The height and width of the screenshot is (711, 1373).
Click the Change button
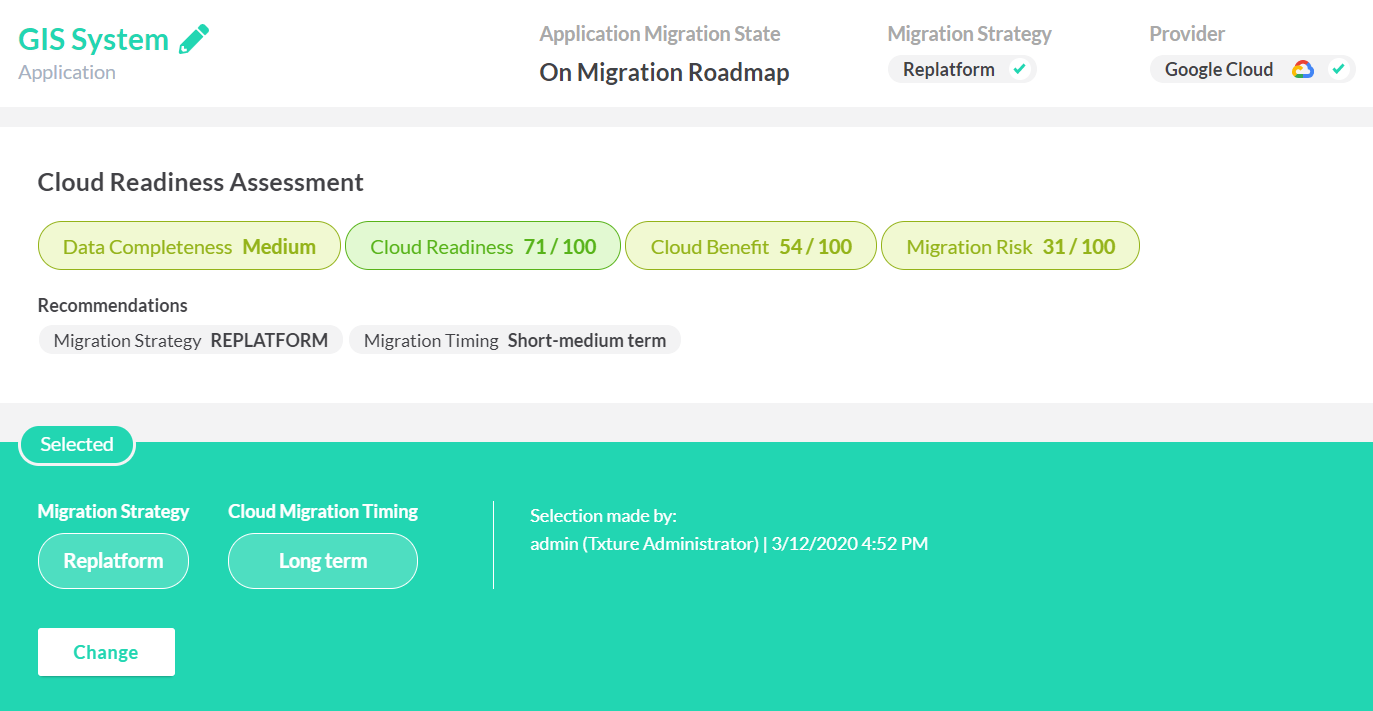pos(106,652)
